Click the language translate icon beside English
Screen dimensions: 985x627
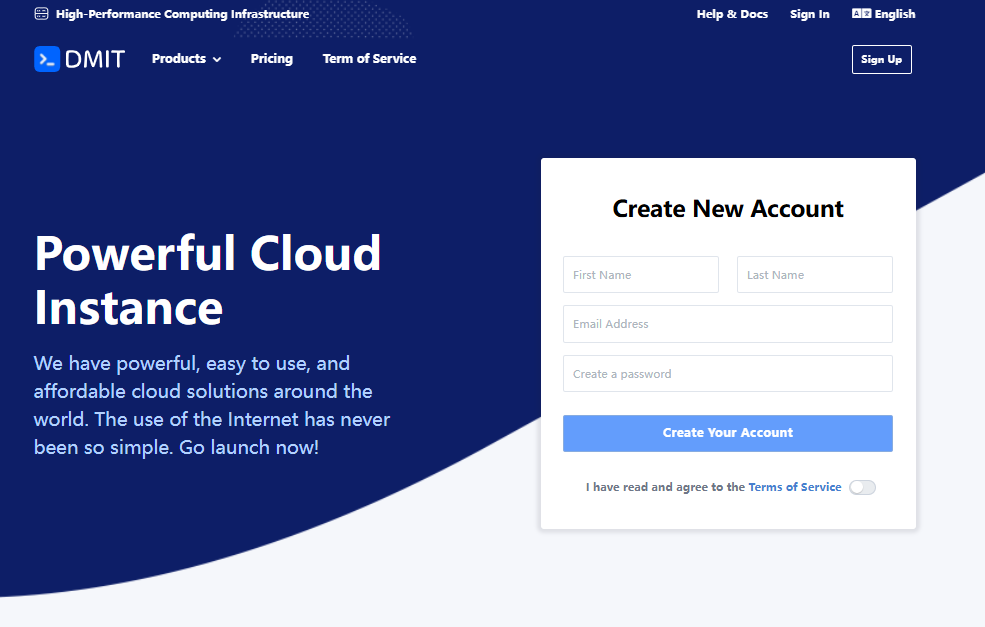(x=861, y=14)
